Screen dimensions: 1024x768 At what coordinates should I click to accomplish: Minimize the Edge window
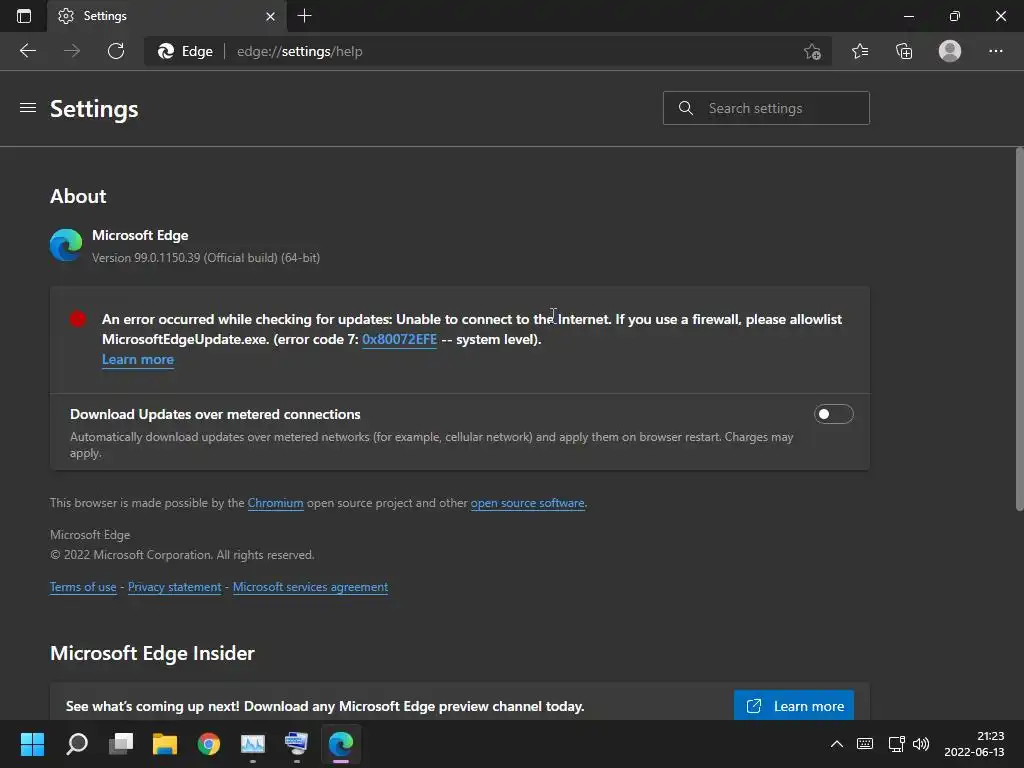click(x=908, y=16)
